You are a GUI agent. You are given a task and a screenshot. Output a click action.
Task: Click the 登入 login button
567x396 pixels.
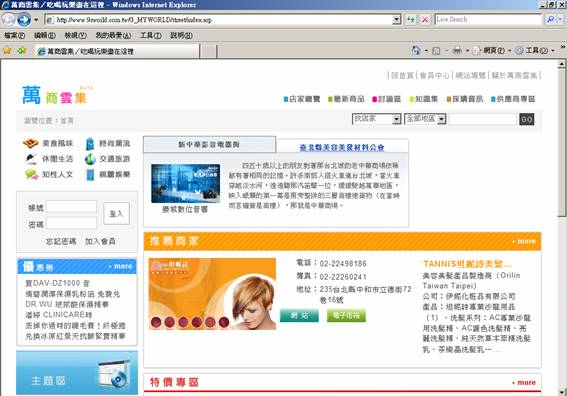coord(116,214)
